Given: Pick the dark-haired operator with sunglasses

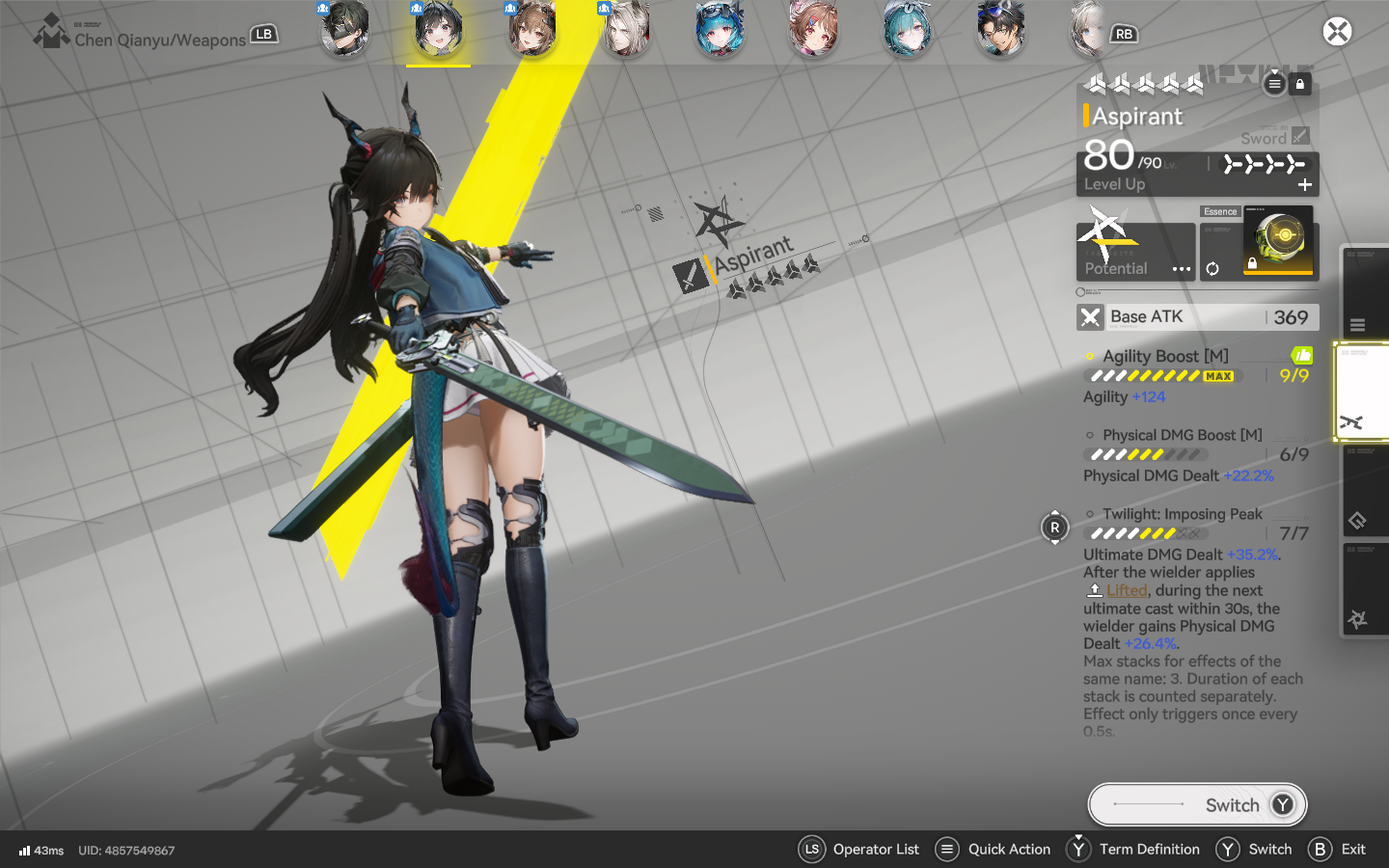Looking at the screenshot, I should coord(1000,29).
